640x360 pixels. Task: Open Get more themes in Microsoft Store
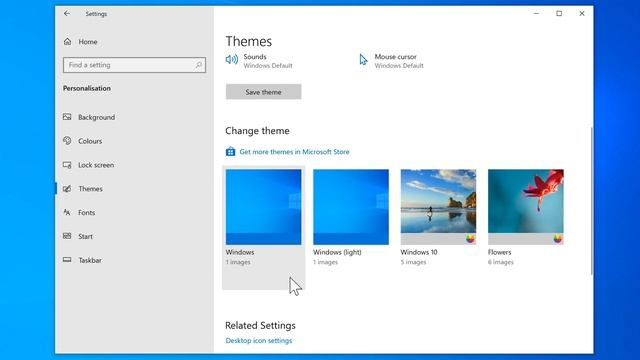click(294, 152)
